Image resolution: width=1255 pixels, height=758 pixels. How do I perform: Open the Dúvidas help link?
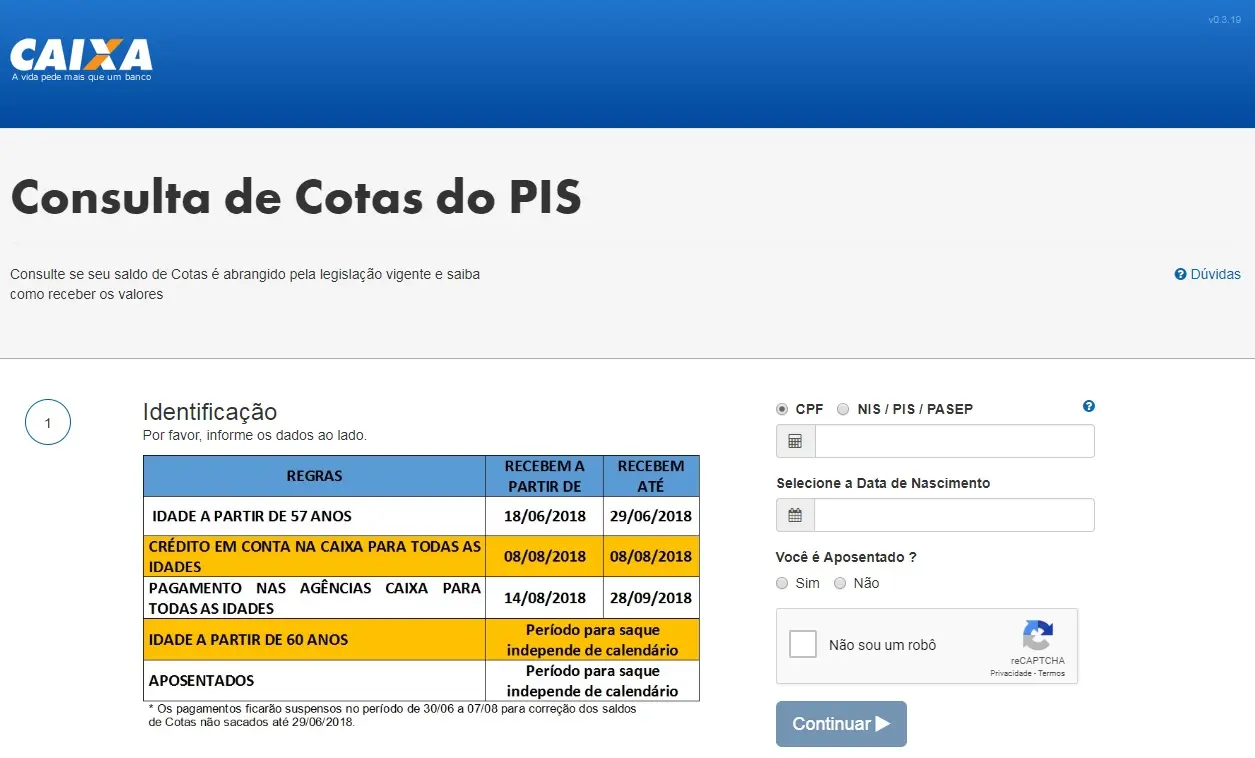pyautogui.click(x=1207, y=274)
